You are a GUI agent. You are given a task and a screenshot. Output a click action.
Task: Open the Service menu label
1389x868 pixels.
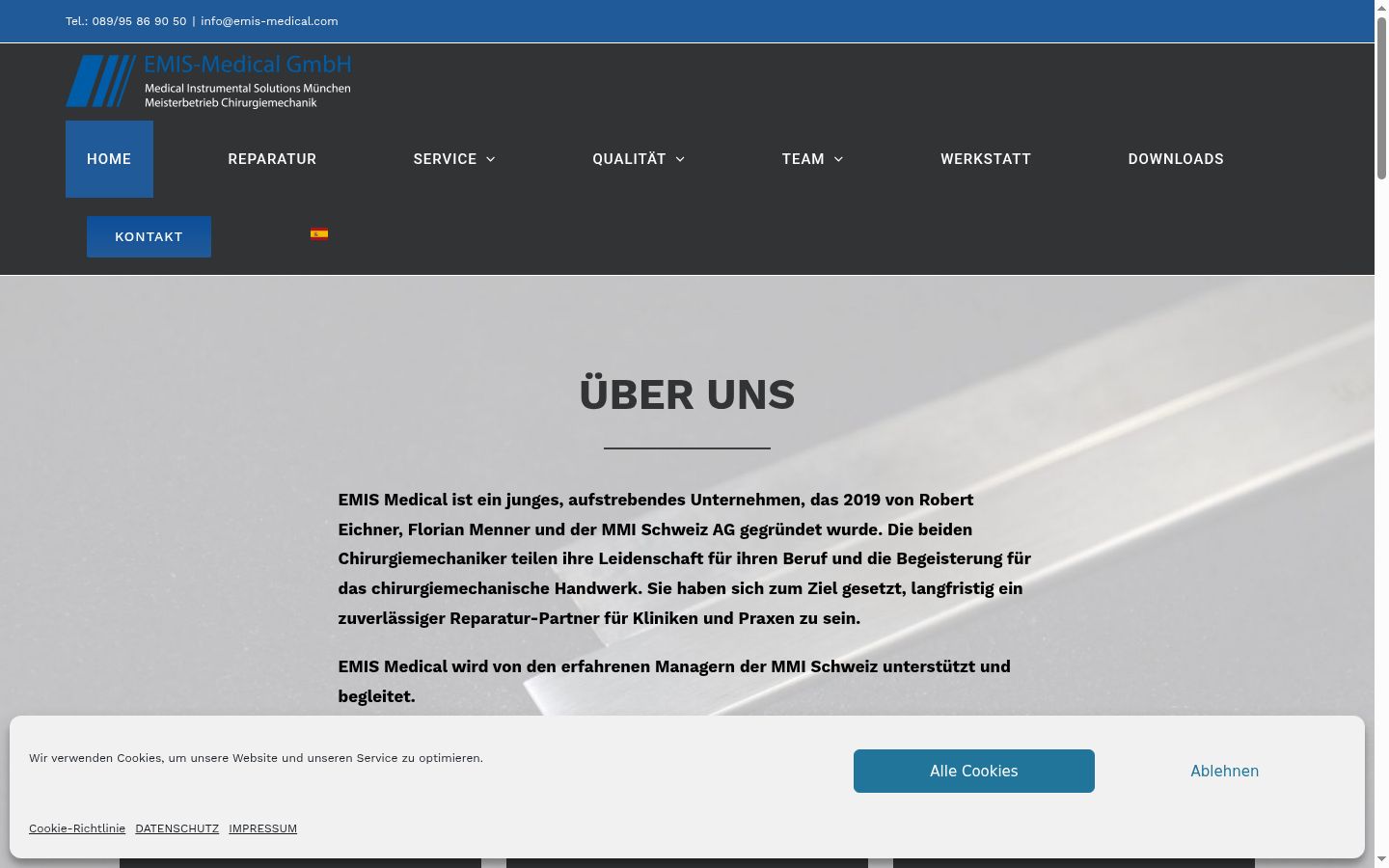click(x=445, y=159)
